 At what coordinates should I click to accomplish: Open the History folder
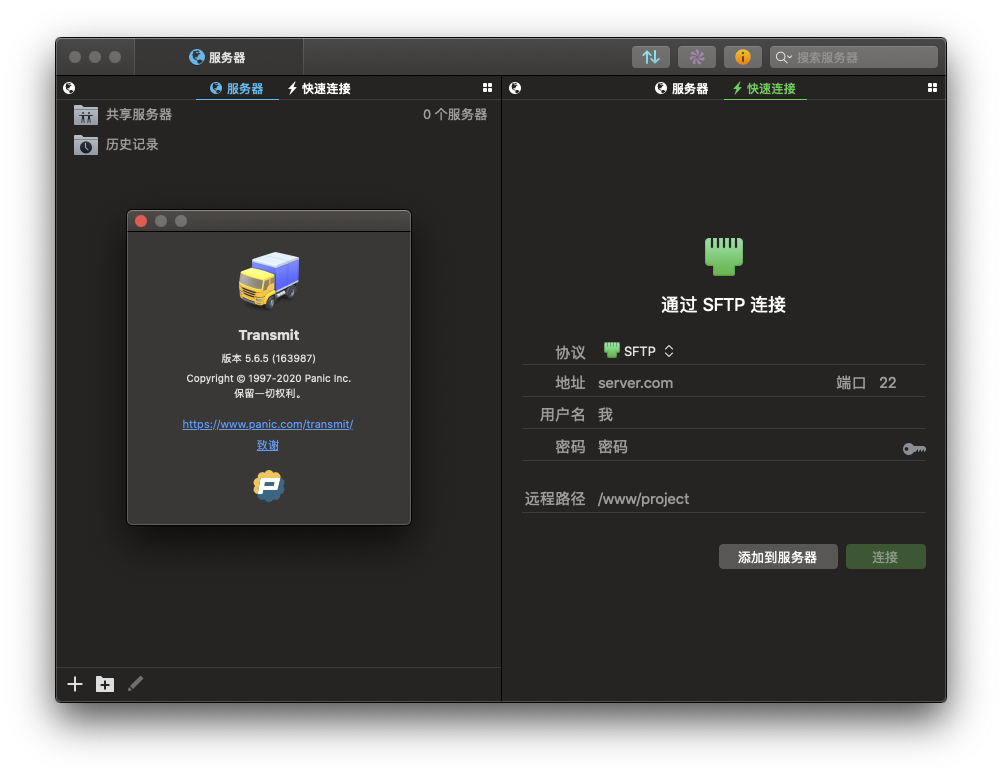[279, 144]
